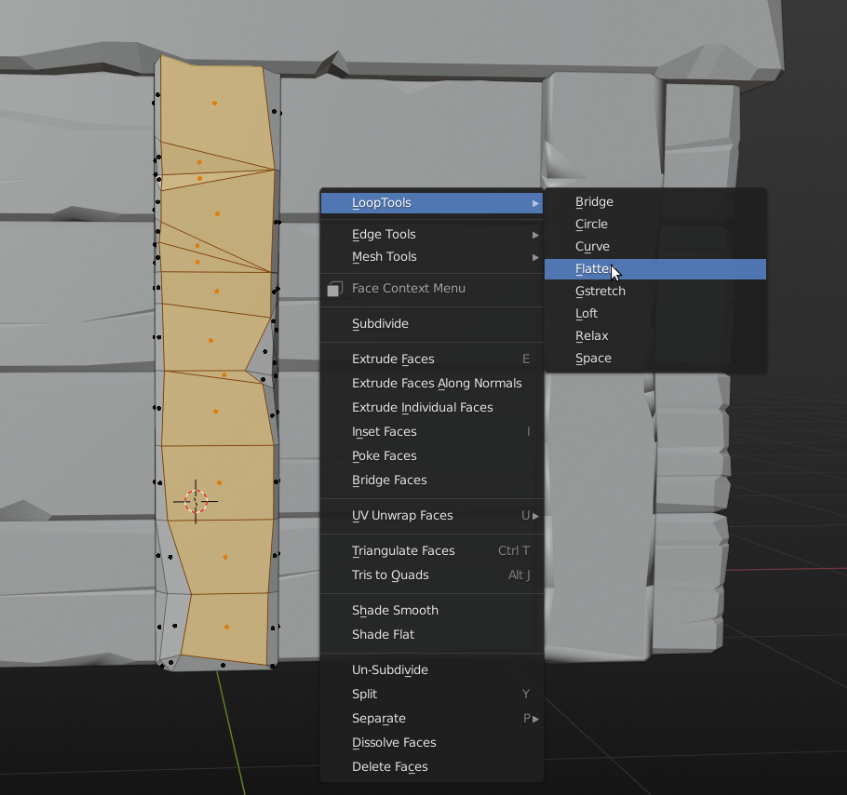Choose Delete Faces
Viewport: 847px width, 795px height.
coord(432,767)
